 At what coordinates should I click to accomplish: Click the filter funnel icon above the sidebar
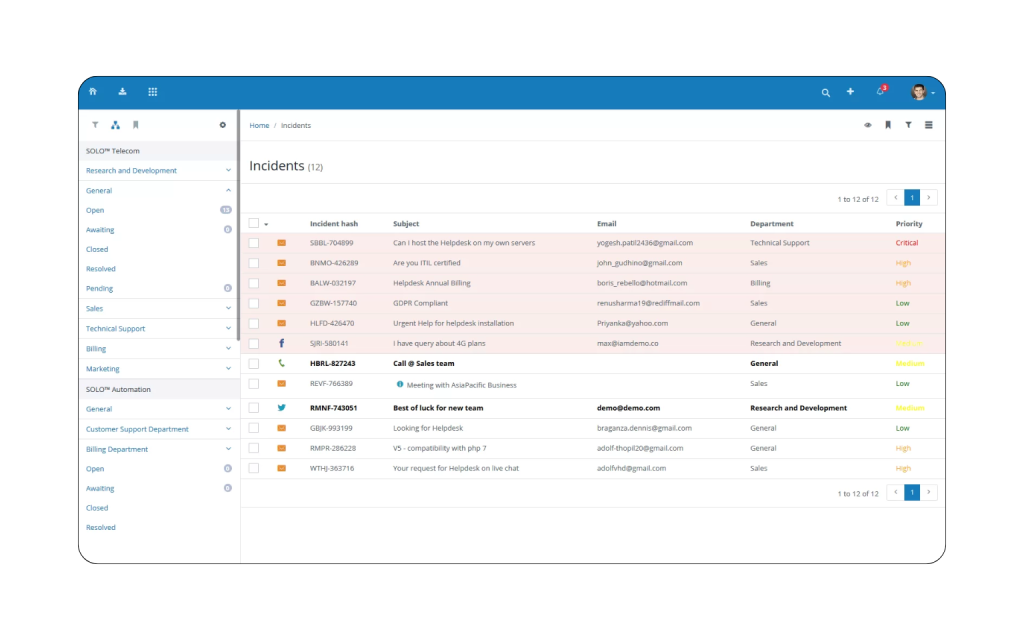tap(95, 124)
